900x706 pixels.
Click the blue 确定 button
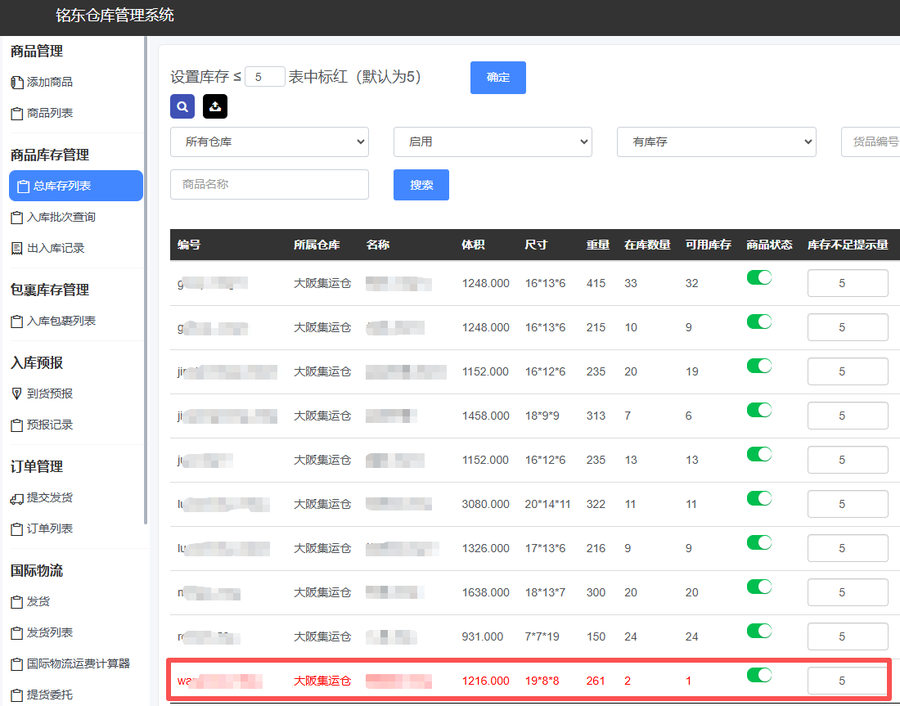tap(498, 77)
